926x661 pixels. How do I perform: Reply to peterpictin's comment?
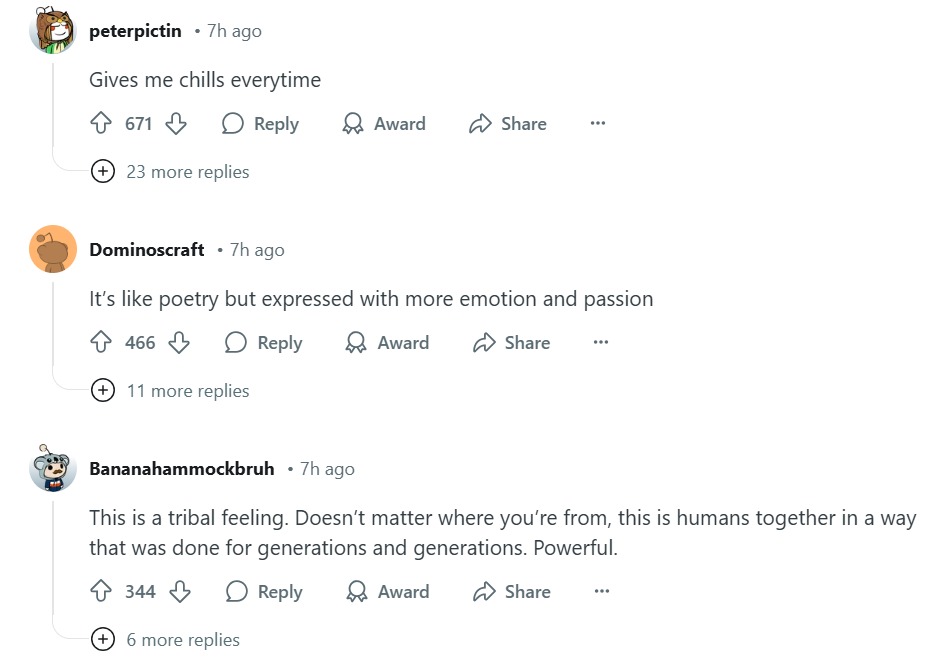click(260, 124)
